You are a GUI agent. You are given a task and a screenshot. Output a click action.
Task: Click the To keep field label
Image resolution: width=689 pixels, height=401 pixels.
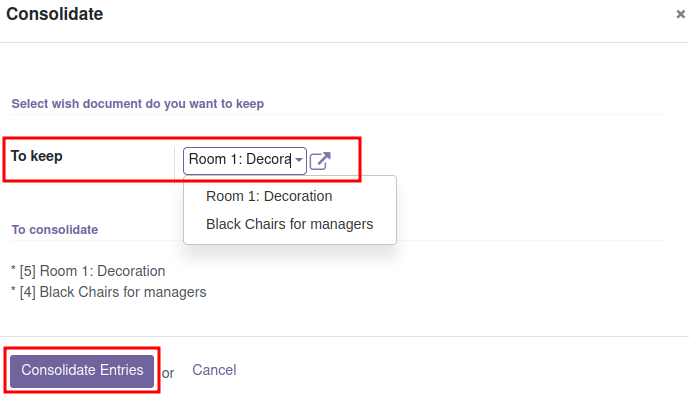click(36, 156)
